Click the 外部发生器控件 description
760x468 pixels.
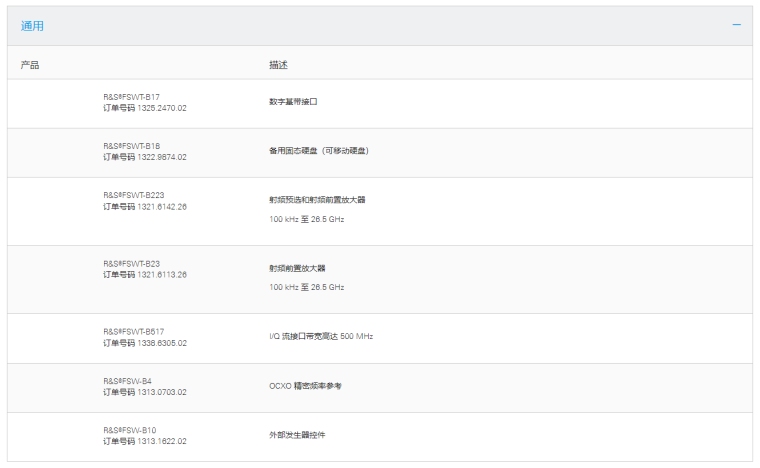point(297,435)
